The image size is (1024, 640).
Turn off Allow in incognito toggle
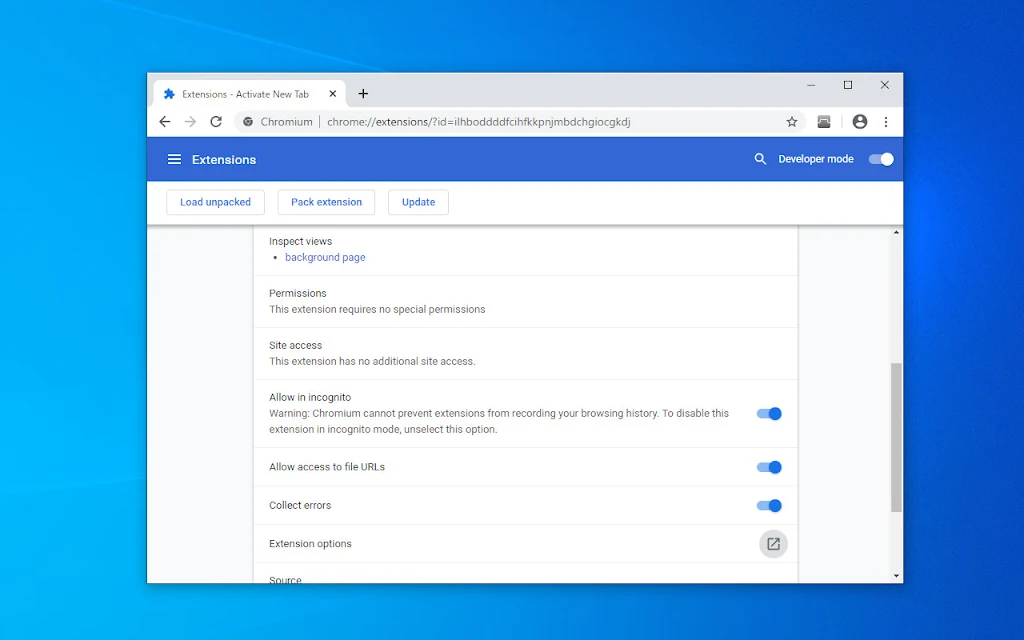pyautogui.click(x=769, y=413)
